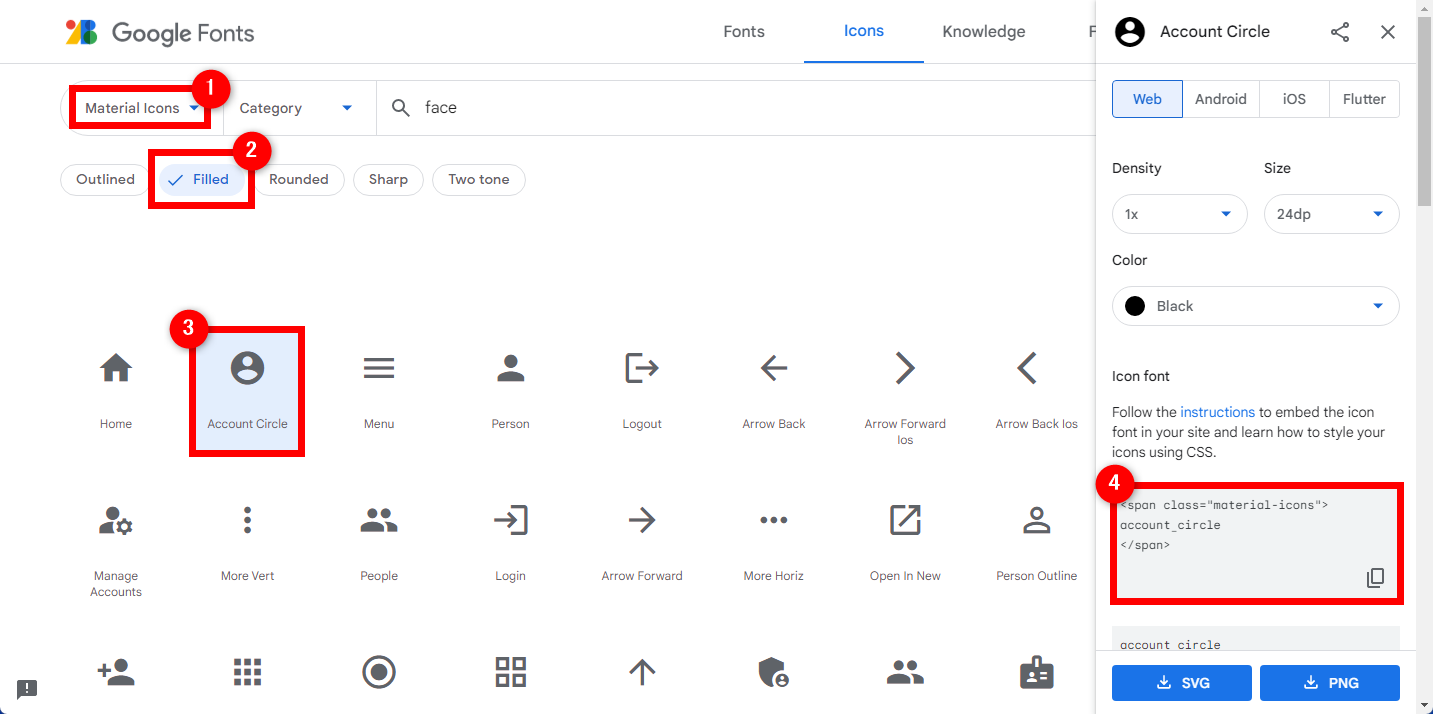Image resolution: width=1433 pixels, height=714 pixels.
Task: Click the Google Fonts logo
Action: pos(160,33)
